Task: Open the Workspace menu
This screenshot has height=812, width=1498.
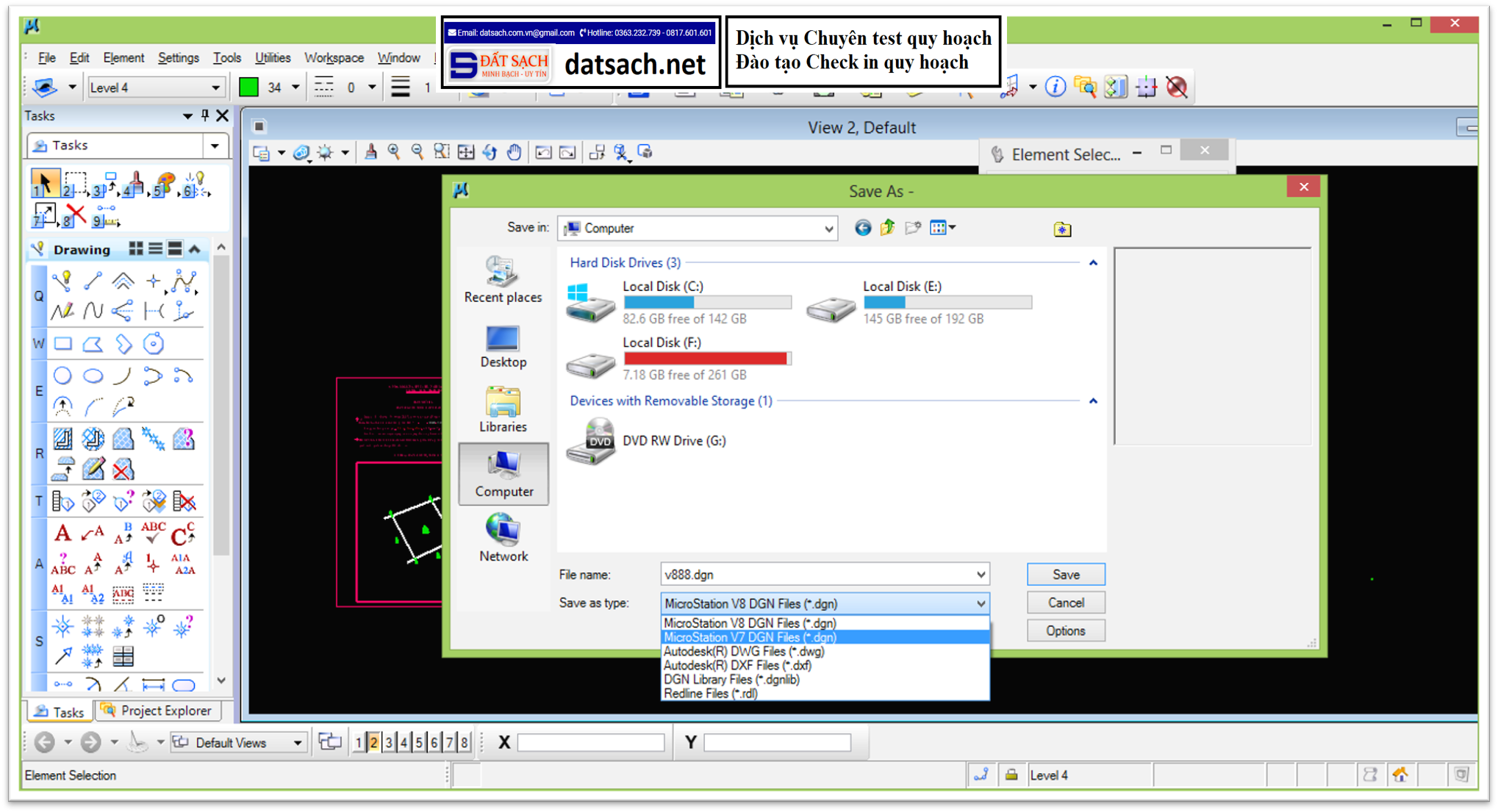Action: [x=334, y=57]
